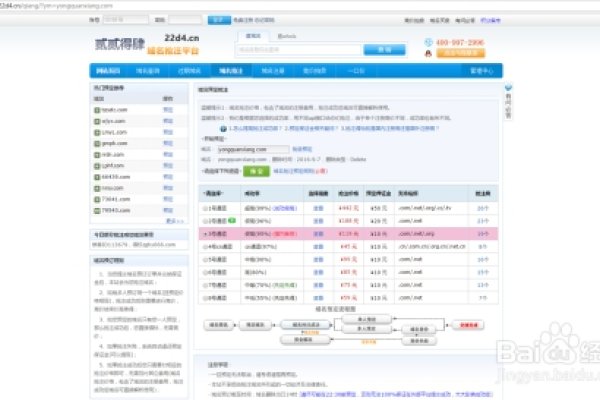Select the channel 5 radio button
600x400 pixels.
206,257
